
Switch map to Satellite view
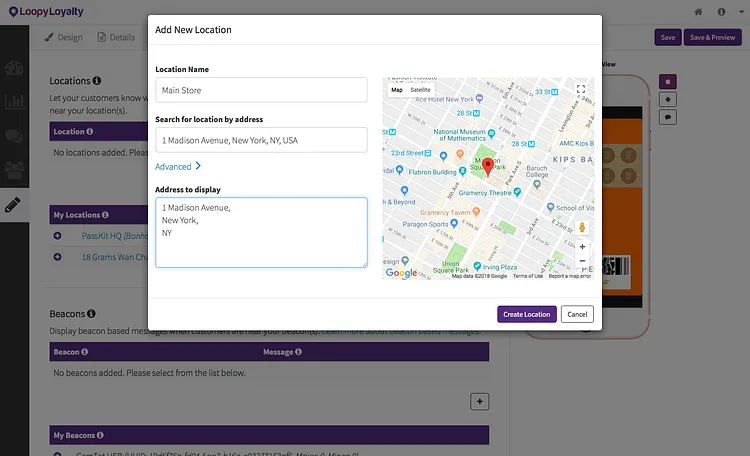tap(420, 89)
